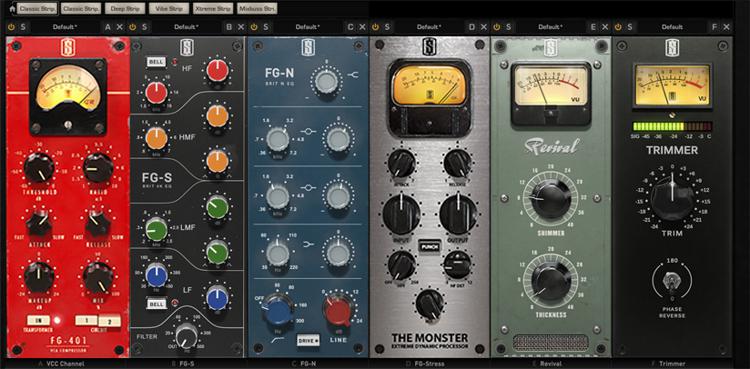The width and height of the screenshot is (750, 369).
Task: Click the slot letter F in header
Action: tap(715, 27)
